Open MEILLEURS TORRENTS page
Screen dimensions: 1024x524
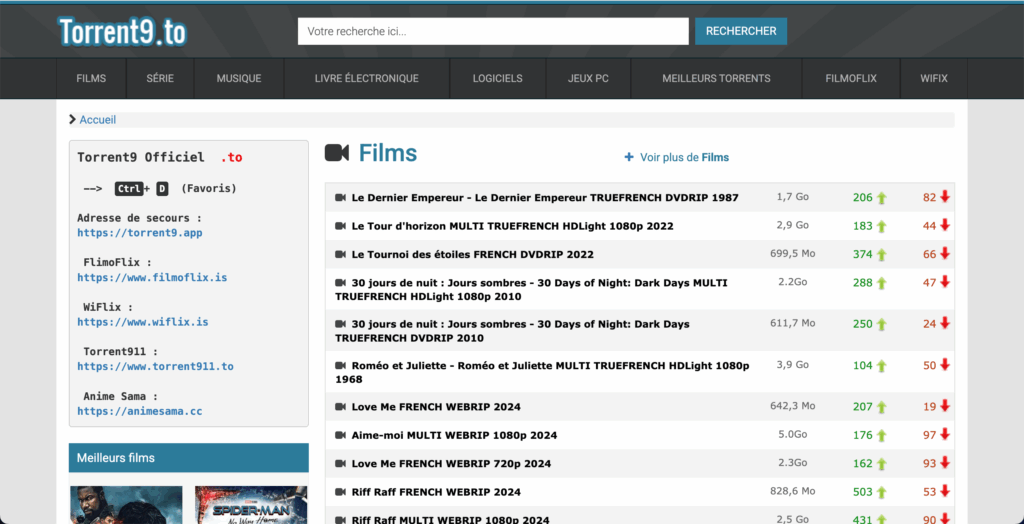point(716,78)
